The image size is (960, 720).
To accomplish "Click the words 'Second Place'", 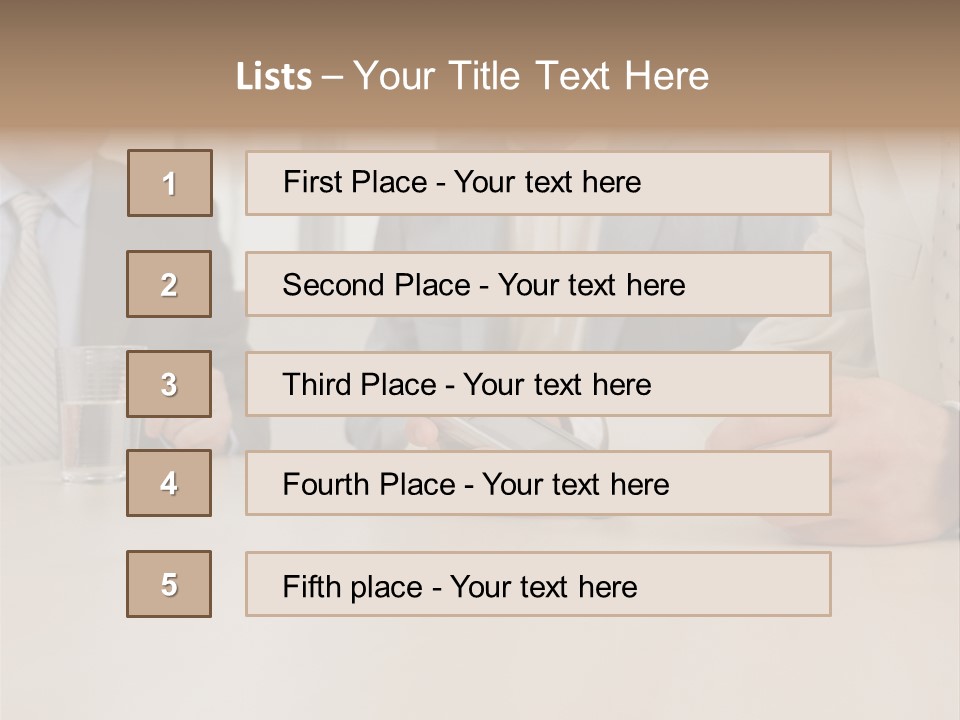I will [x=376, y=285].
